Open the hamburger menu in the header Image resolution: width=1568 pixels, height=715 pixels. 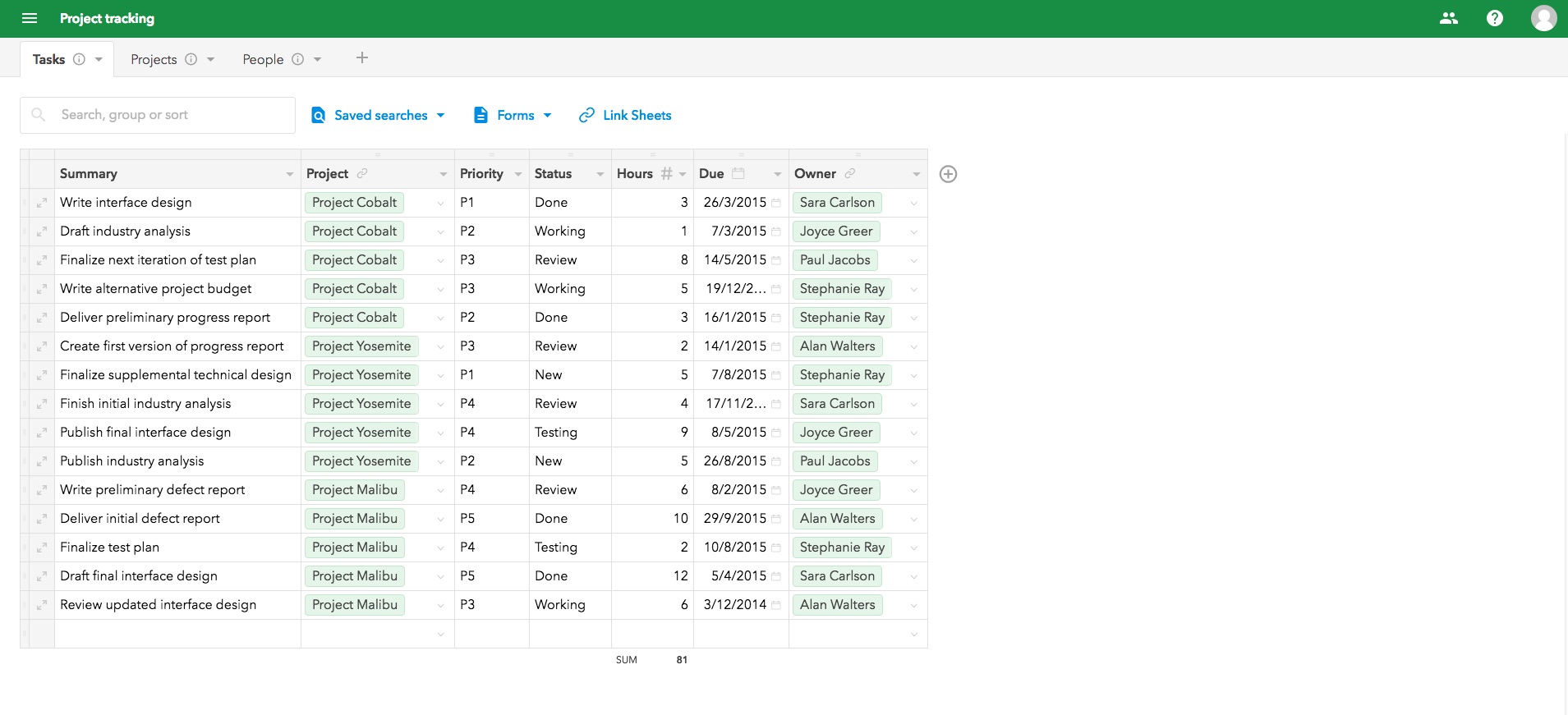[x=30, y=18]
